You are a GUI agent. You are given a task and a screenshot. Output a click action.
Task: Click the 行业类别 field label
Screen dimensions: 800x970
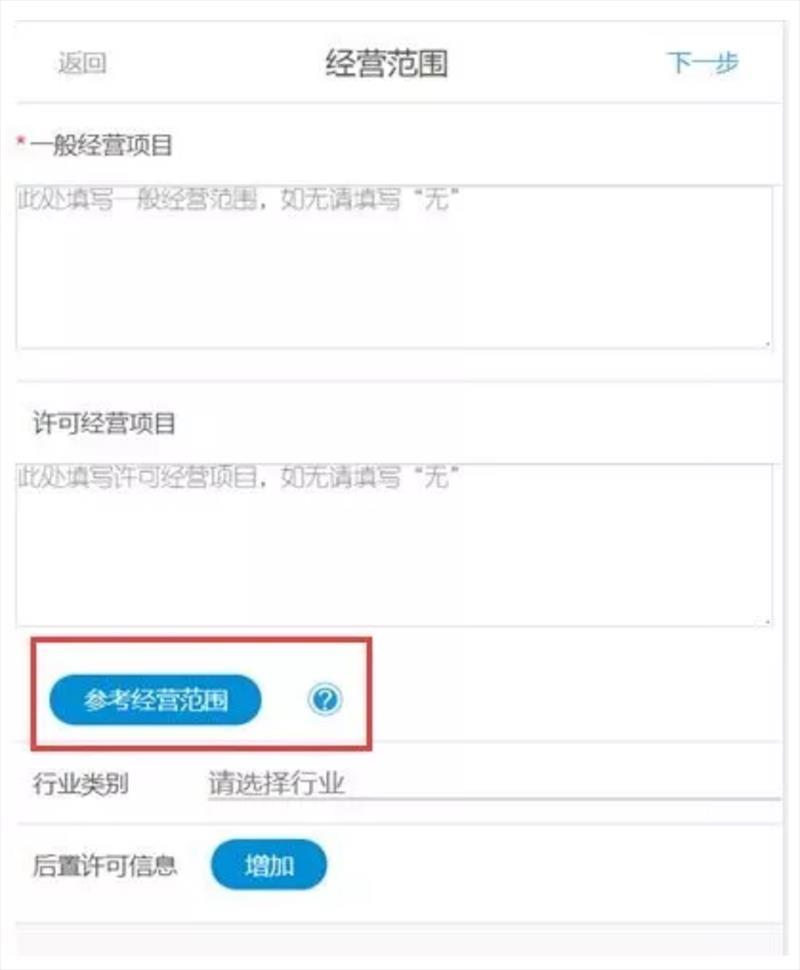(x=80, y=784)
